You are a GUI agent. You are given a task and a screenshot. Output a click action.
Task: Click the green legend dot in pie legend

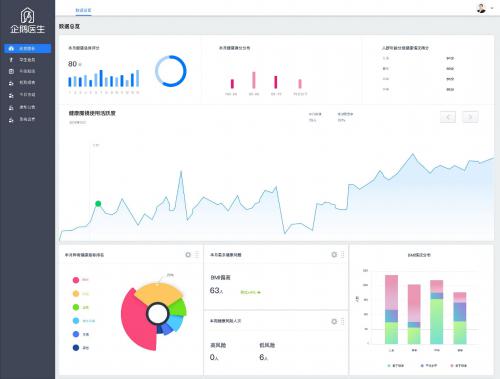pyautogui.click(x=76, y=307)
